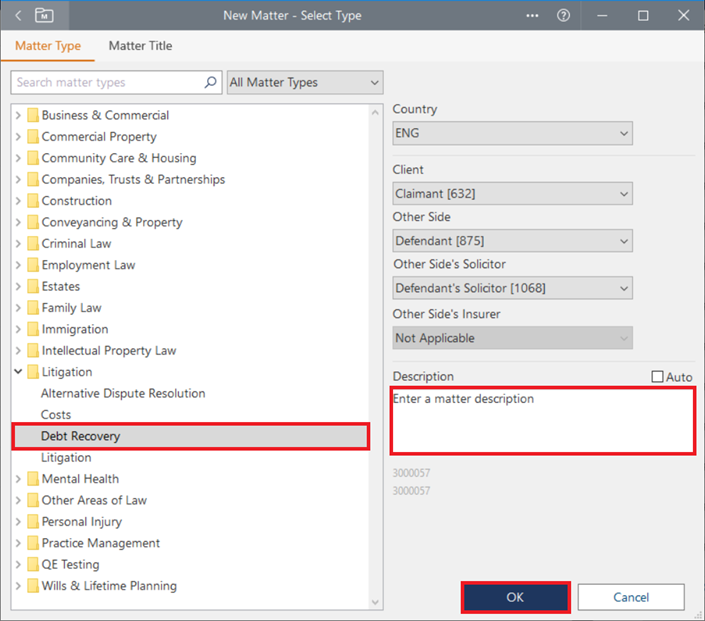Screen dimensions: 705x621
Task: Select the Matter Type tab
Action: [x=48, y=46]
